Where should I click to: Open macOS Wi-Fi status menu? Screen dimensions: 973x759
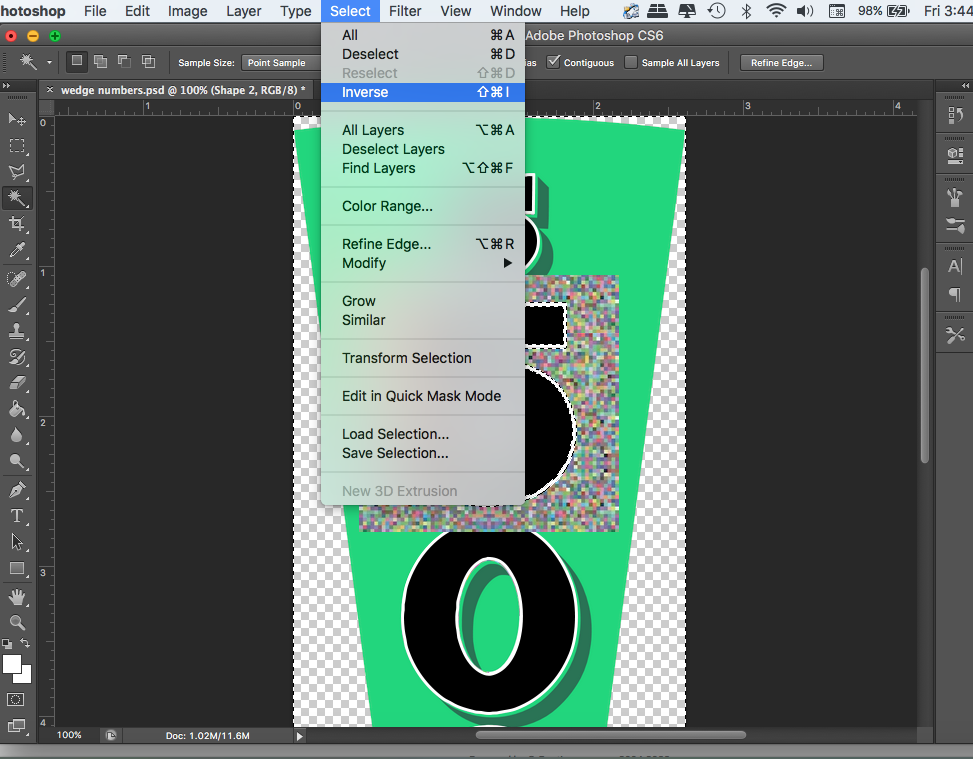pyautogui.click(x=776, y=11)
